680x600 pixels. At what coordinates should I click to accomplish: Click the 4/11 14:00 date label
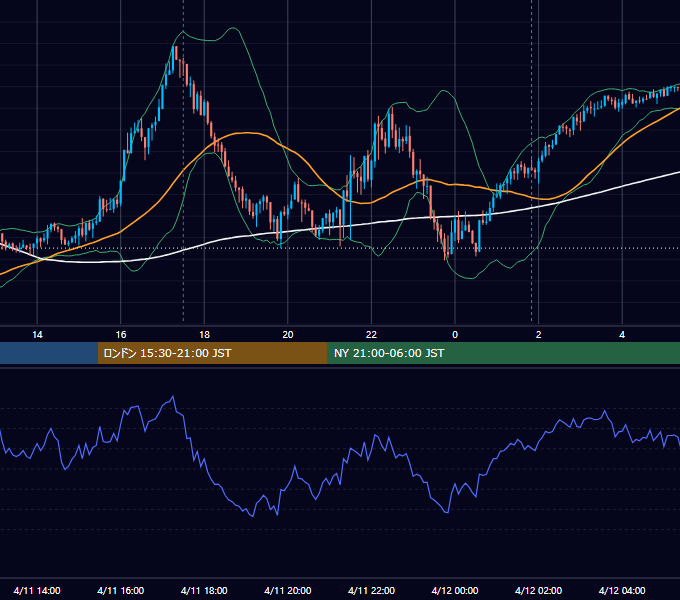37,590
